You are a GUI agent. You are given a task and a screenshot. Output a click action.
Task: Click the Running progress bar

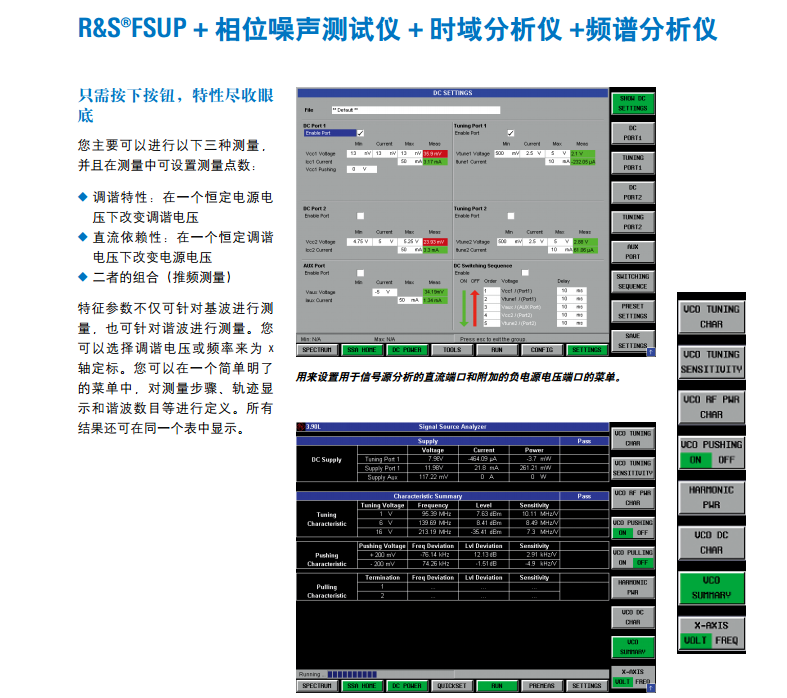tap(351, 674)
